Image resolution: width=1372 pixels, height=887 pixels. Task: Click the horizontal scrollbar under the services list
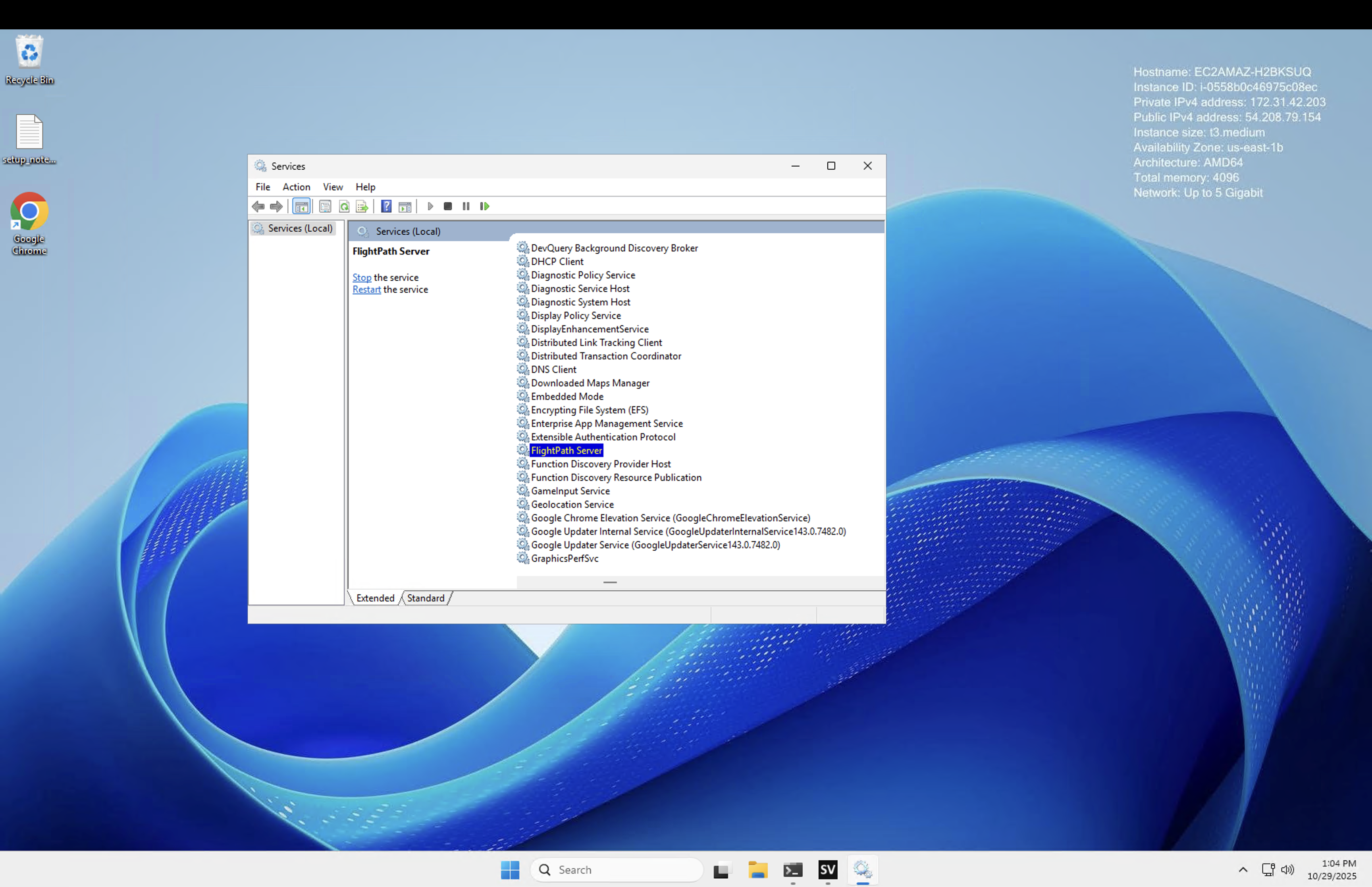610,582
